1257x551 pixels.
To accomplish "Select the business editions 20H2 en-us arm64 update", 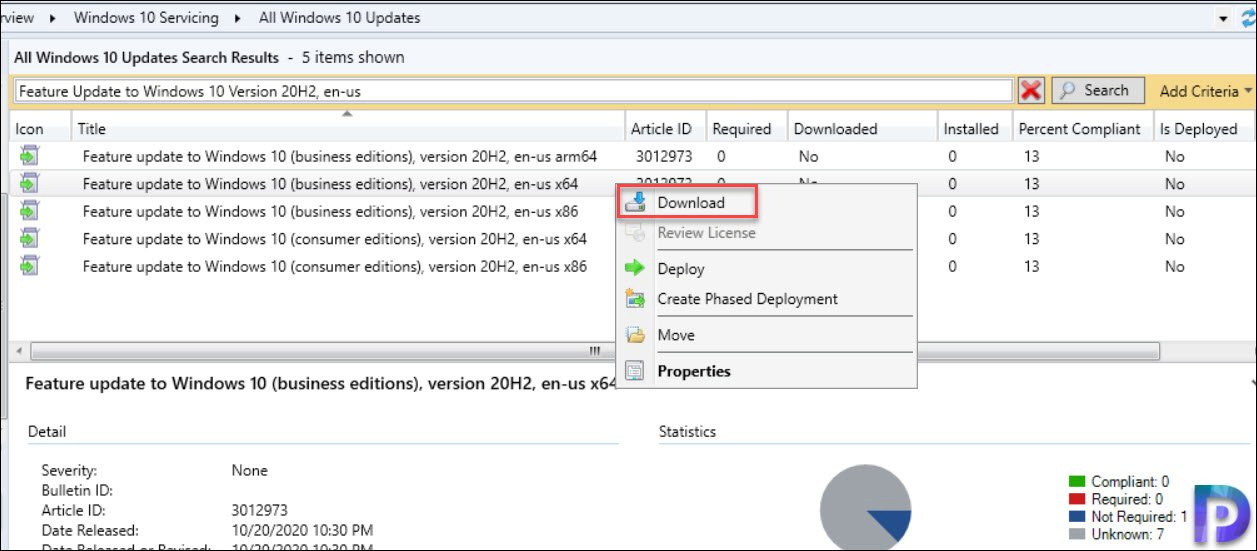I will [340, 156].
